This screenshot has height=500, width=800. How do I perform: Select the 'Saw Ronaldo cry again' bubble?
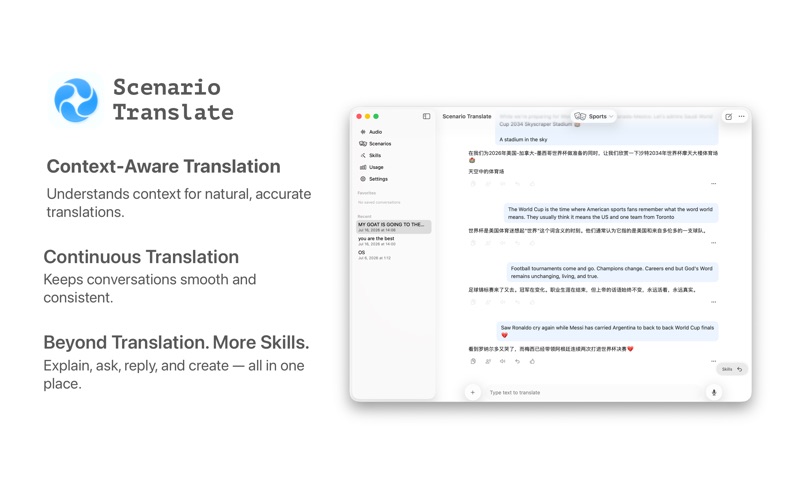[x=607, y=331]
